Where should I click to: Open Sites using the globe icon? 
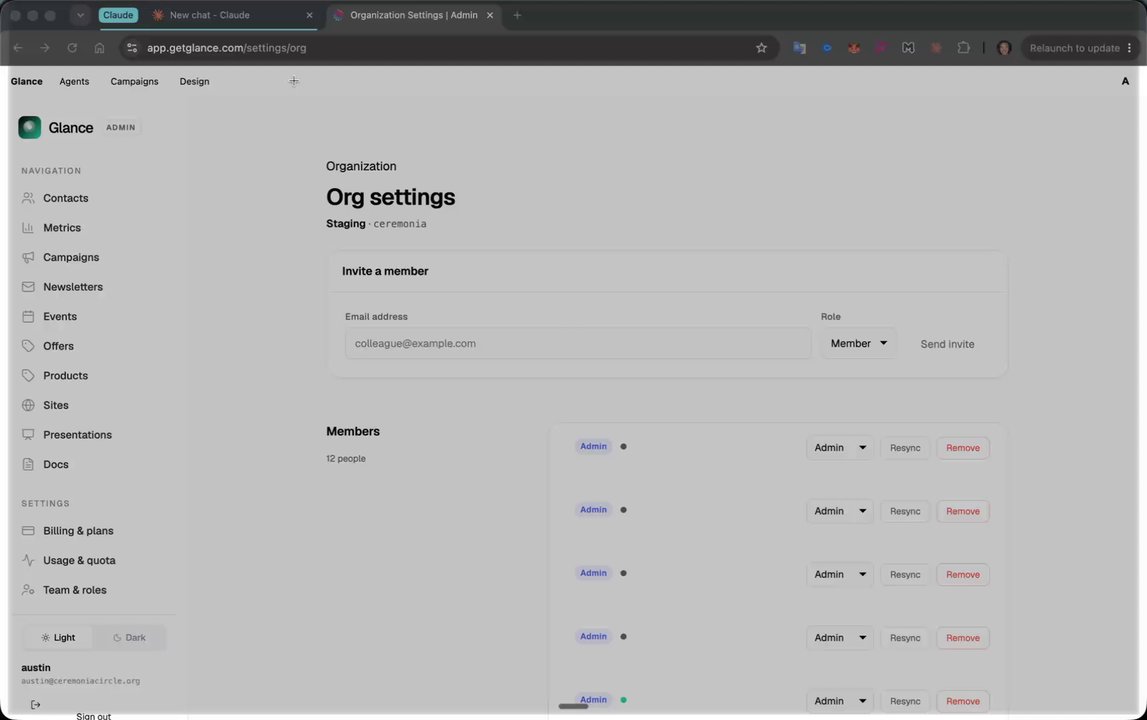pyautogui.click(x=28, y=405)
